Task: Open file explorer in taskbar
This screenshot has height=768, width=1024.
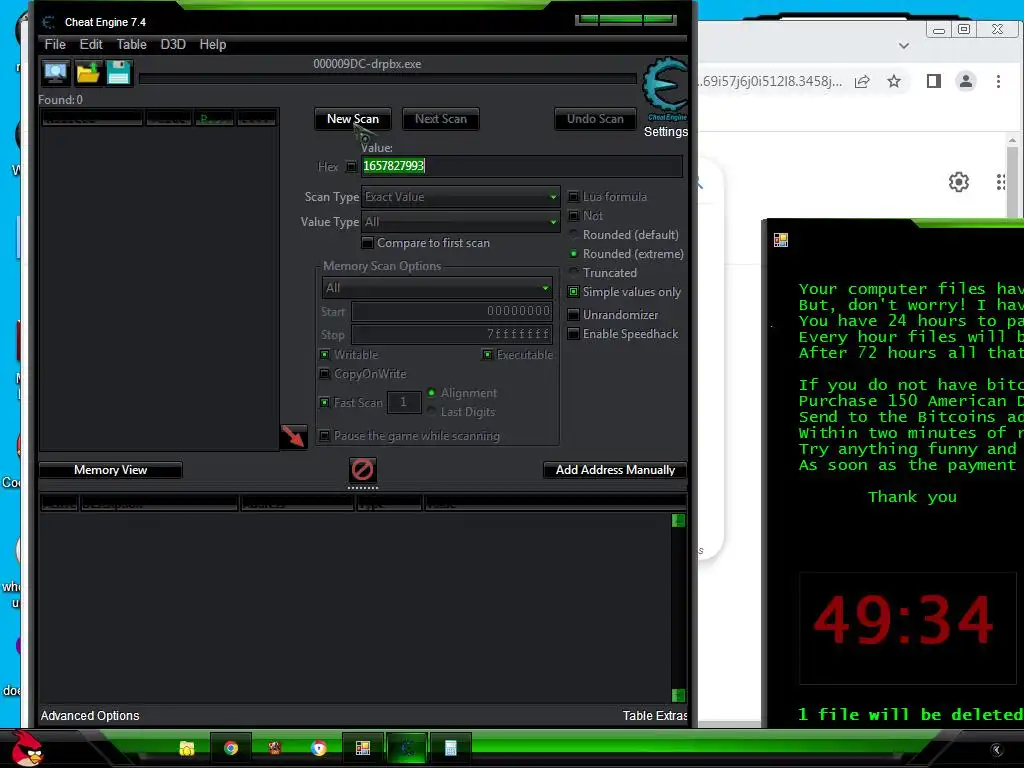Action: pyautogui.click(x=187, y=748)
